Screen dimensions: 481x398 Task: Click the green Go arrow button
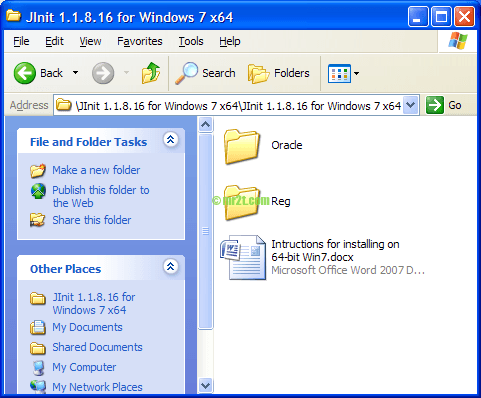pyautogui.click(x=435, y=105)
